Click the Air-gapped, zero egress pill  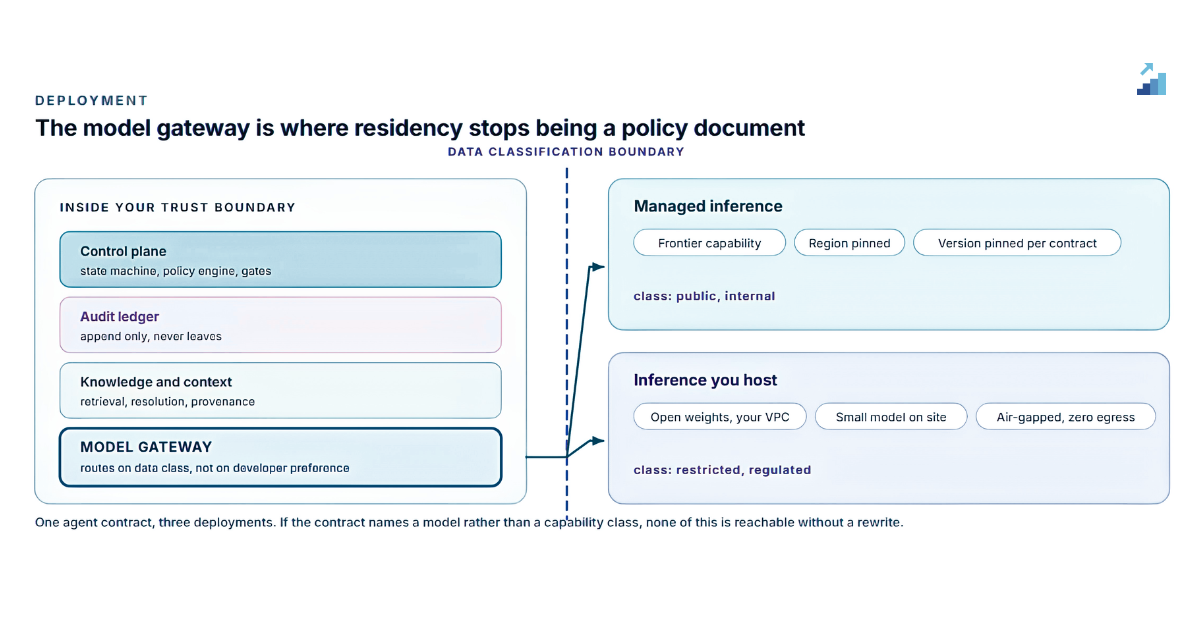coord(1066,417)
